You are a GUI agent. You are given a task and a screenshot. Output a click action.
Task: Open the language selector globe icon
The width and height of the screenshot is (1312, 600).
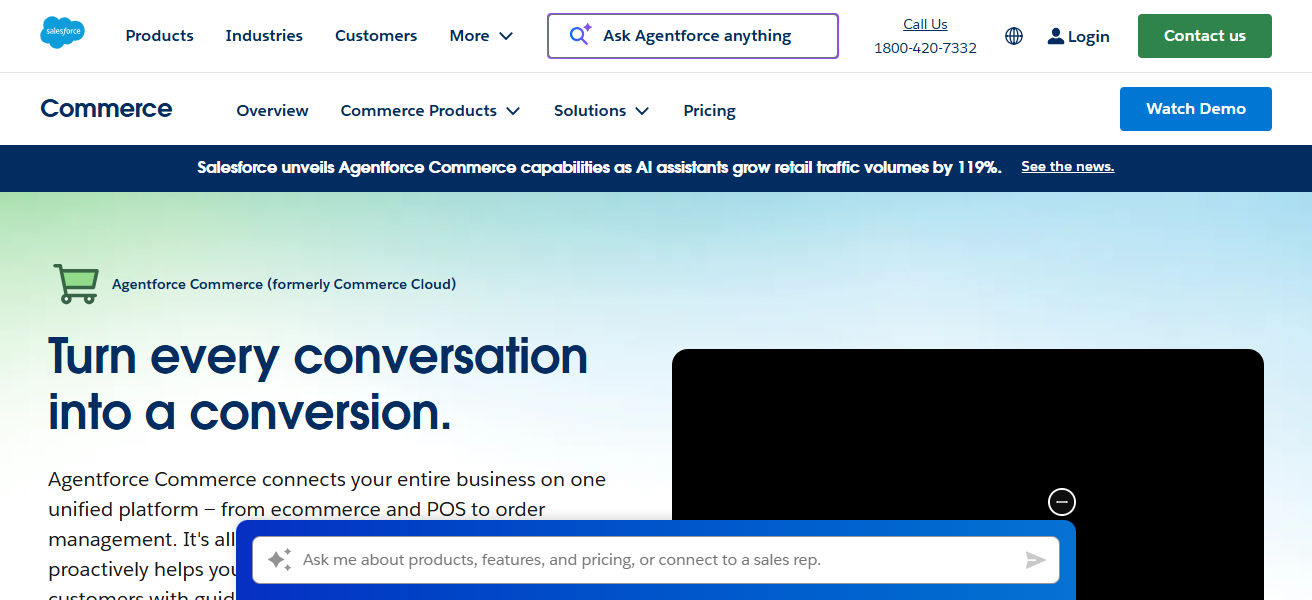[1013, 35]
